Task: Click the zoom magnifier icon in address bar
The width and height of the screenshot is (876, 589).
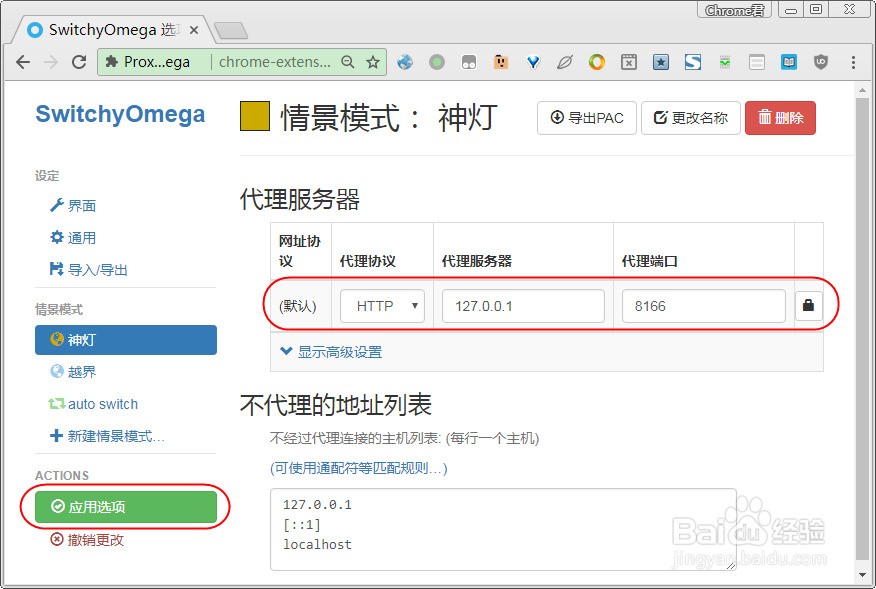Action: point(348,62)
